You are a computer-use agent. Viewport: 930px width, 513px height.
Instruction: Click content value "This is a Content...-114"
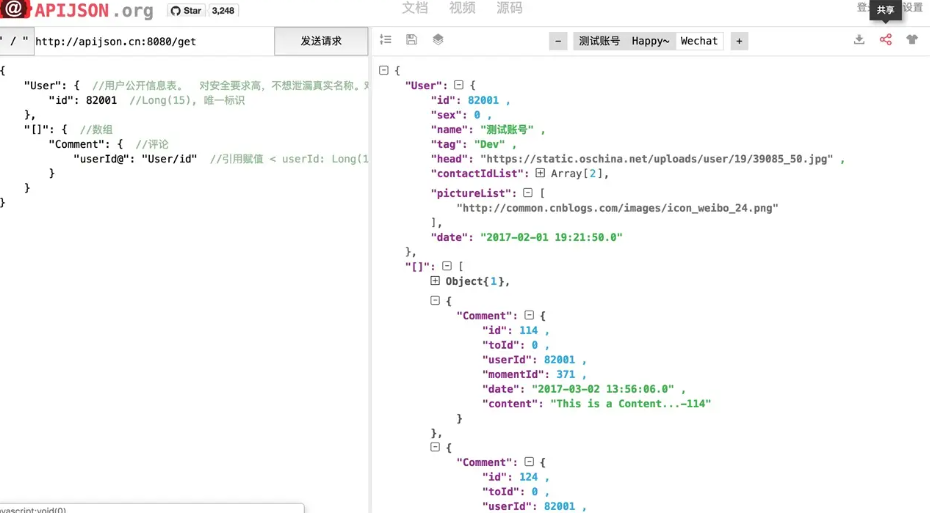pyautogui.click(x=630, y=404)
